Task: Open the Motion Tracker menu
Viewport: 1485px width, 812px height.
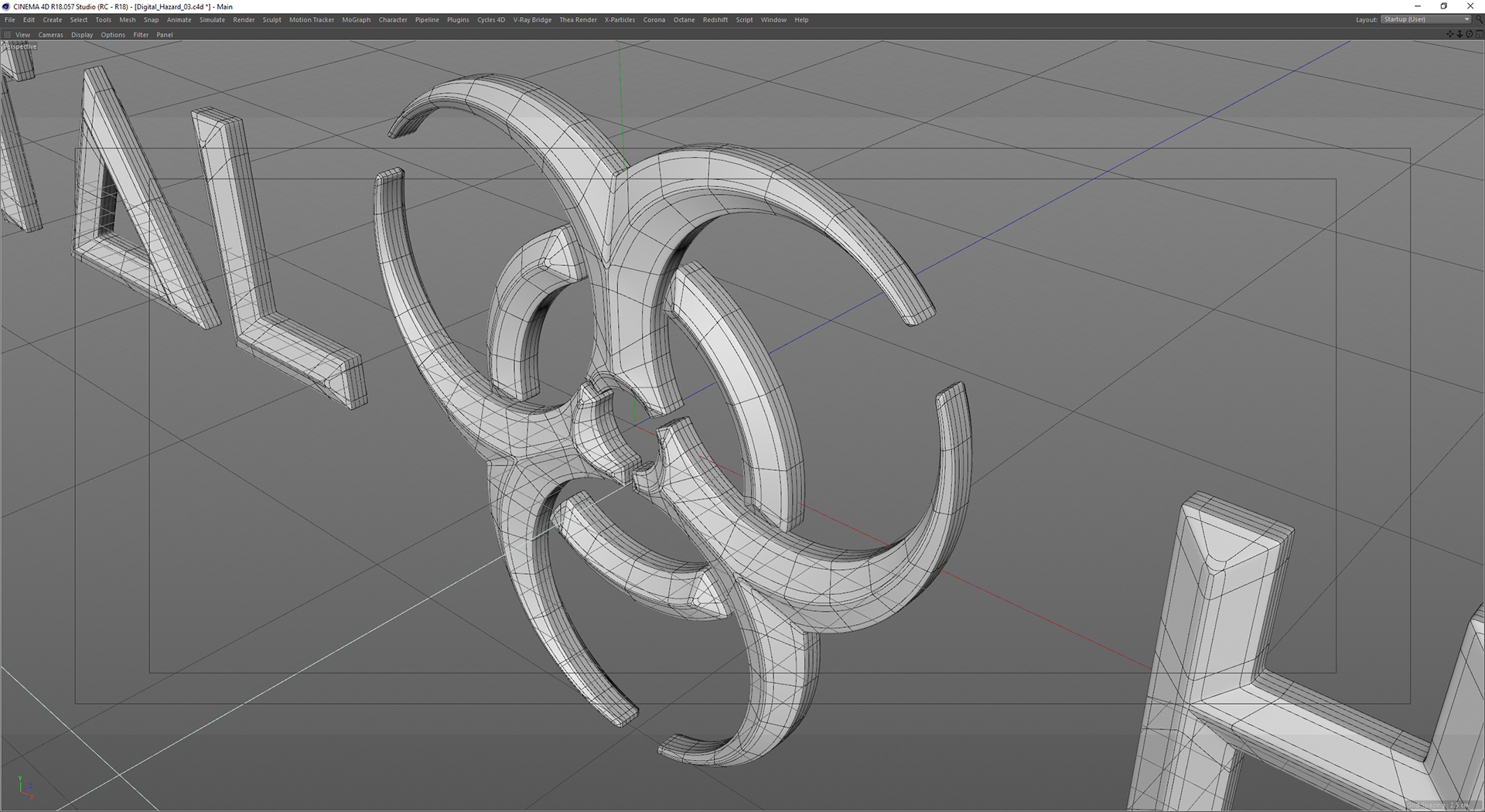Action: pos(312,20)
